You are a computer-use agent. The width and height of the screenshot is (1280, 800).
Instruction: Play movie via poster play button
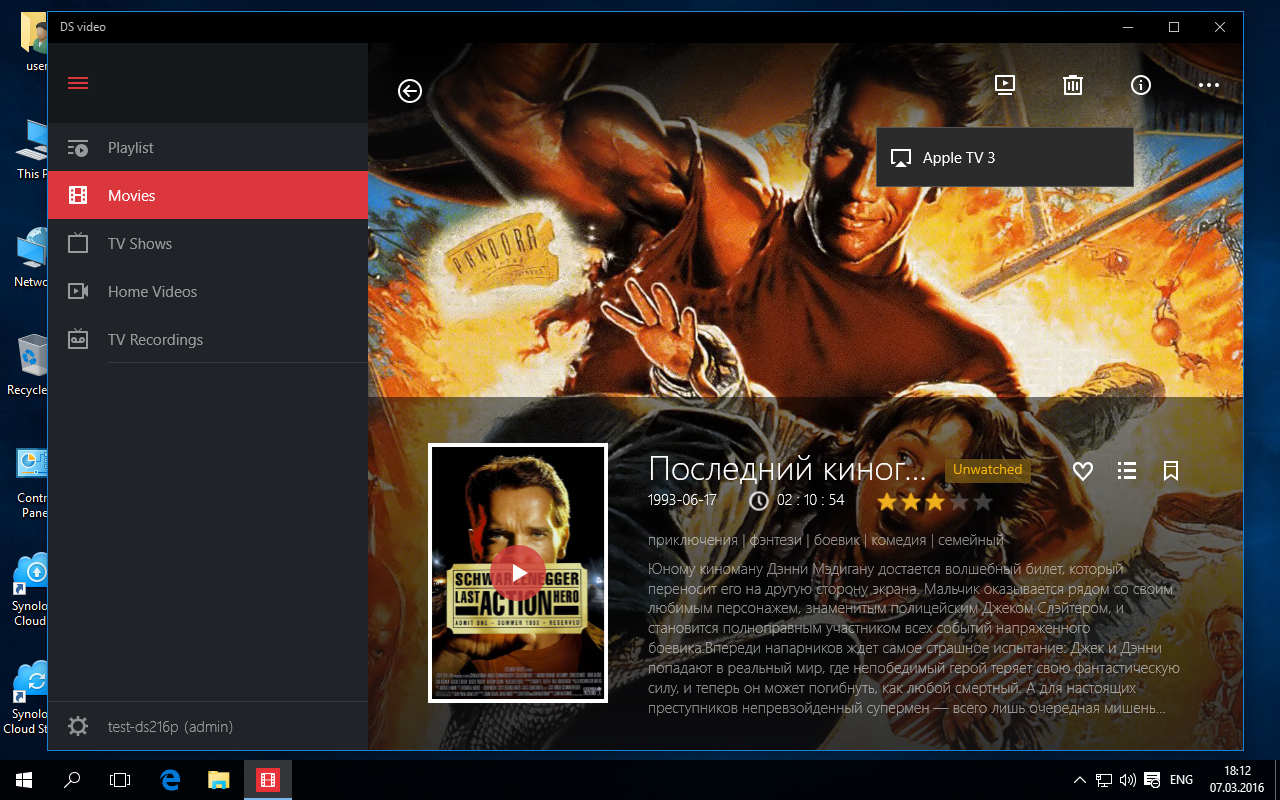point(518,573)
